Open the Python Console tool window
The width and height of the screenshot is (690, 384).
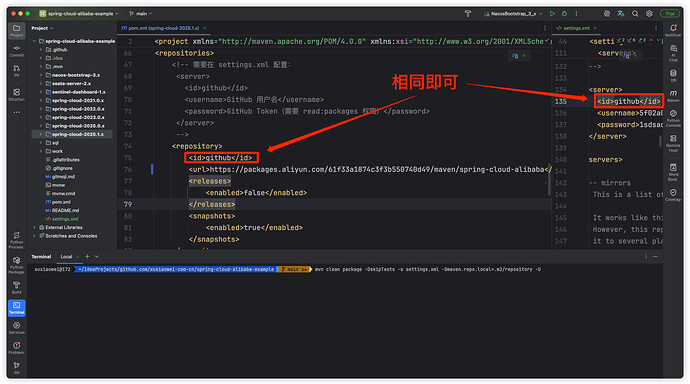click(673, 118)
